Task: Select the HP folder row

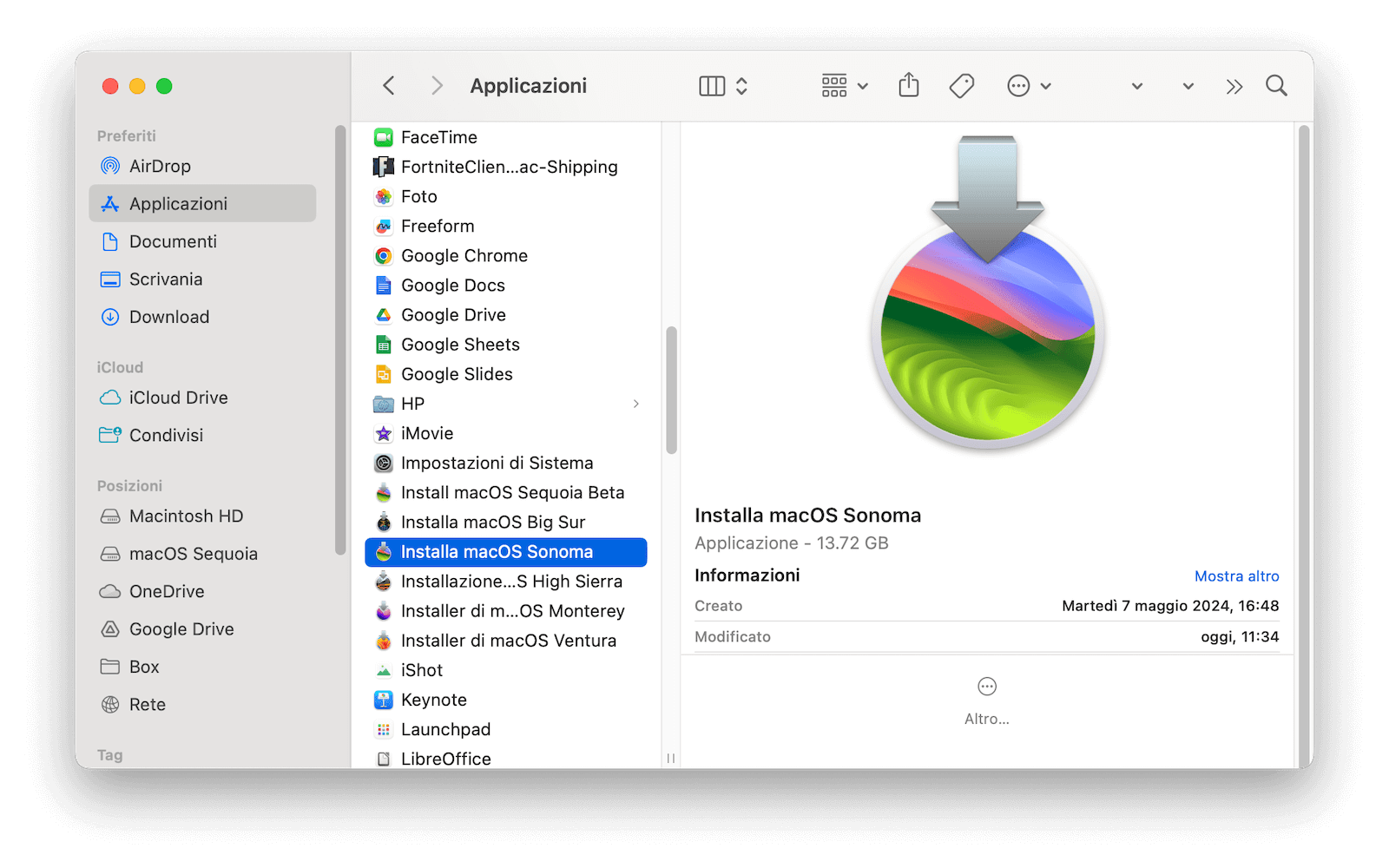Action: pyautogui.click(x=506, y=404)
